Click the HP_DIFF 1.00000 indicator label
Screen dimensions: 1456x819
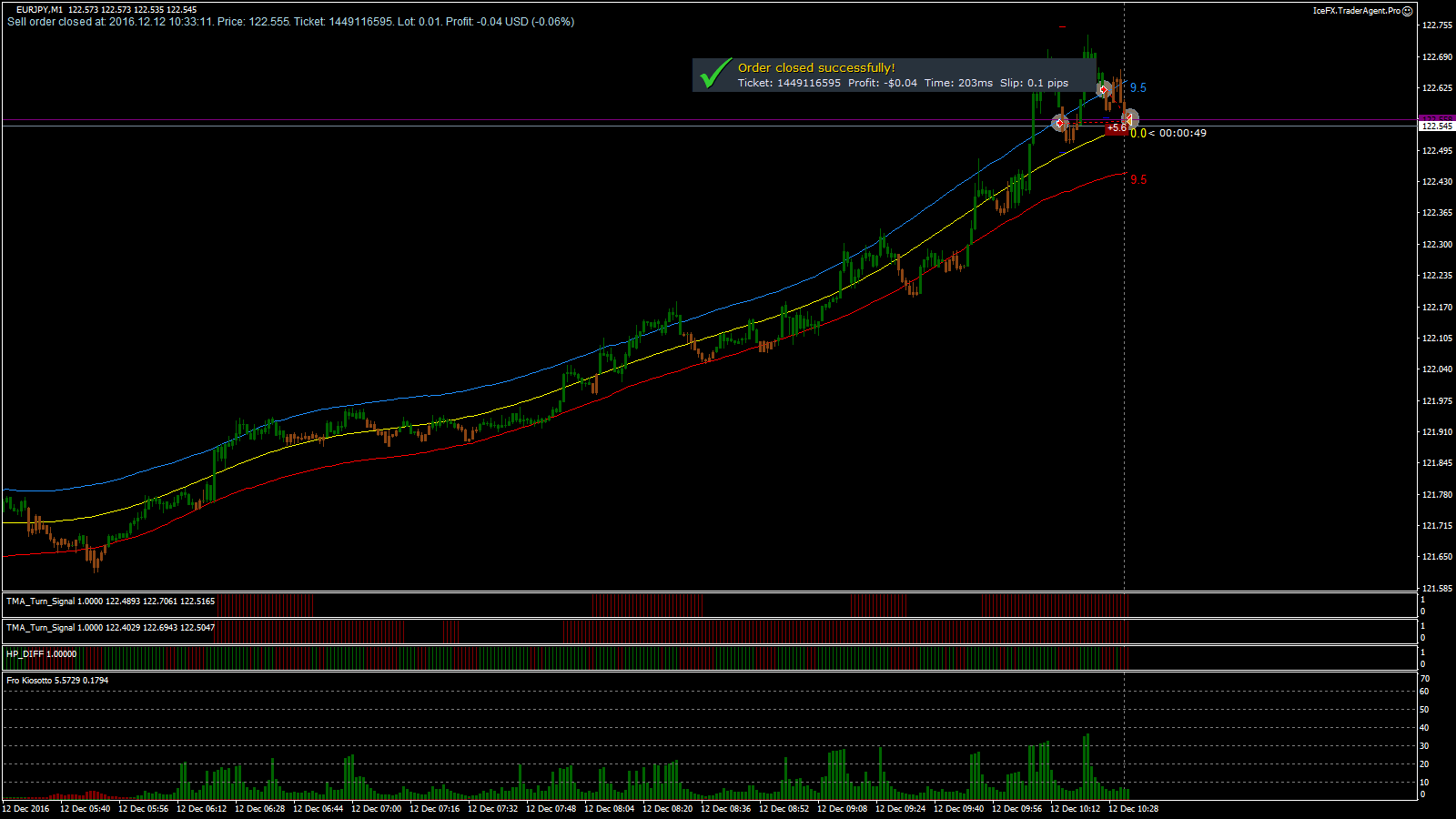[41, 654]
